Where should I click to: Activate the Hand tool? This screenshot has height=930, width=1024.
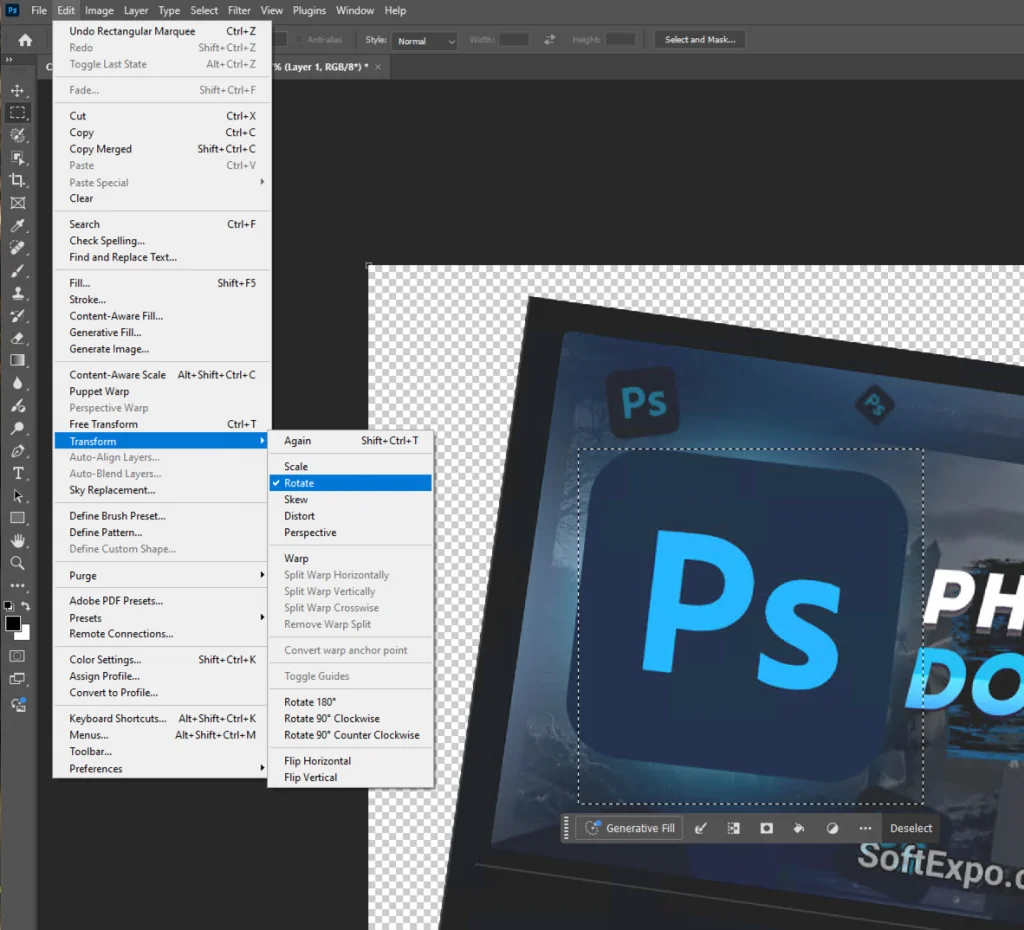17,541
